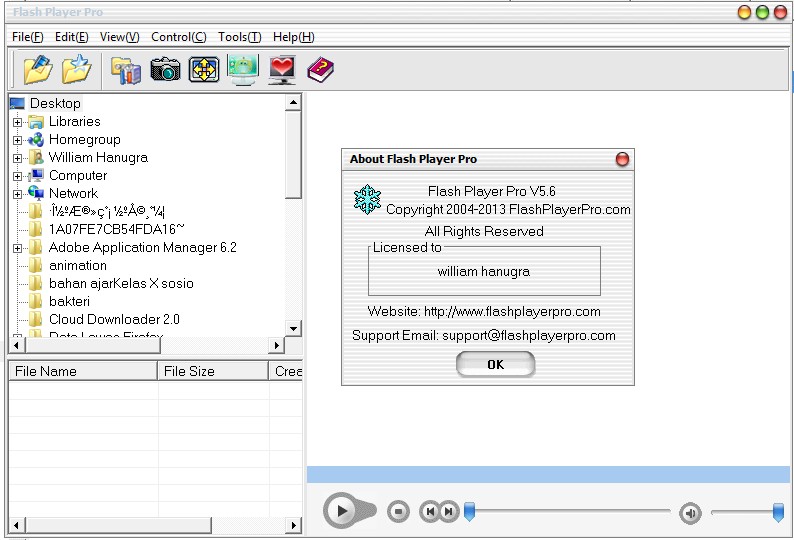Select the animation folder
The image size is (794, 540).
[x=77, y=265]
